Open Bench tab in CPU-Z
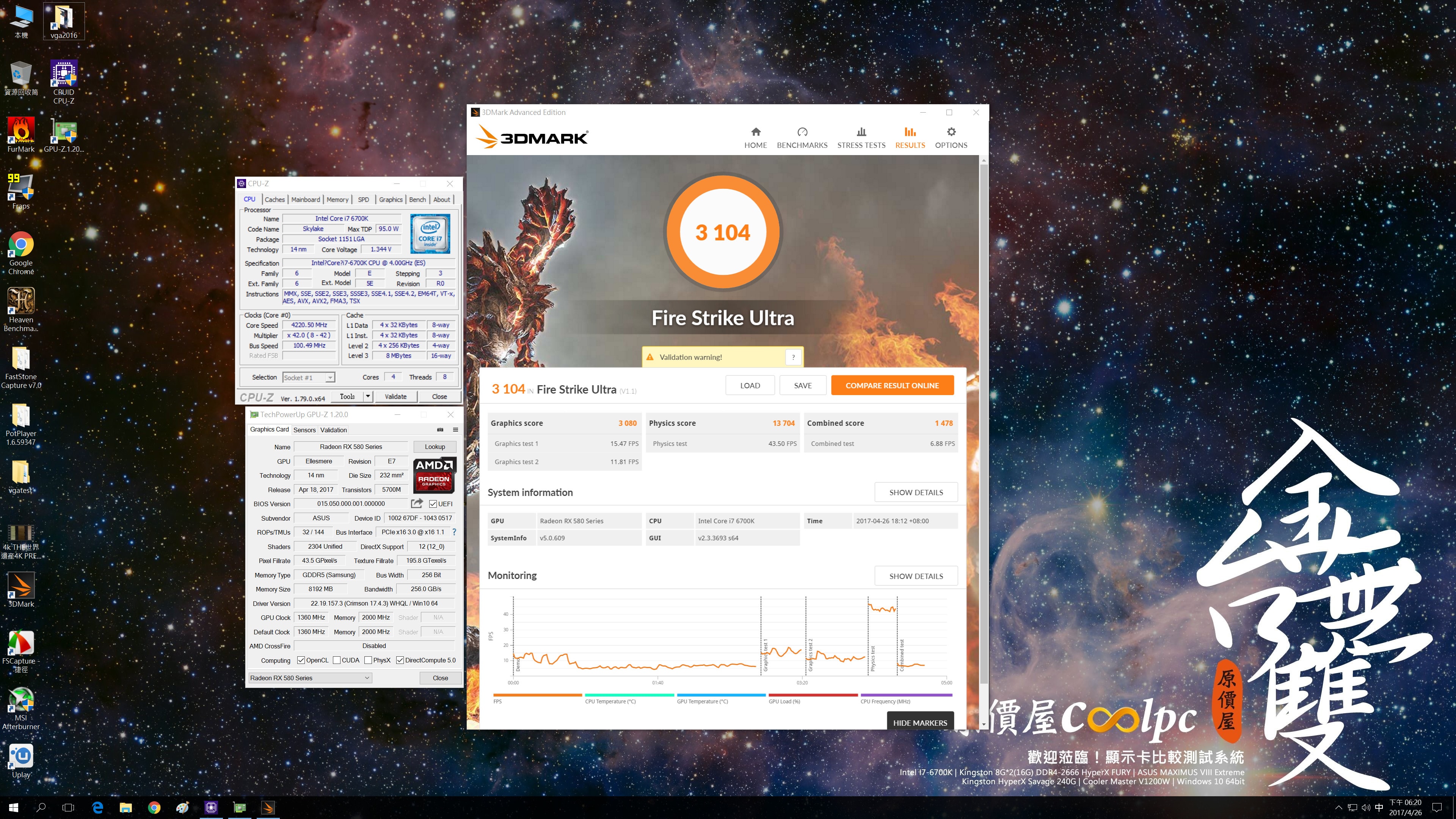The width and height of the screenshot is (1456, 819). [x=418, y=199]
